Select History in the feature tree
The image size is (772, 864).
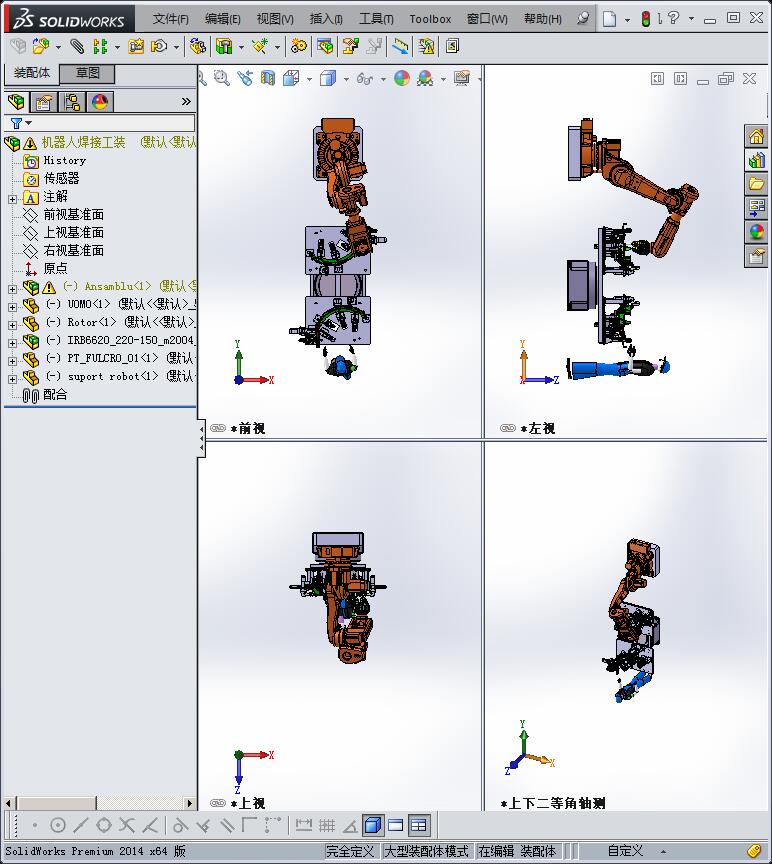tap(64, 160)
